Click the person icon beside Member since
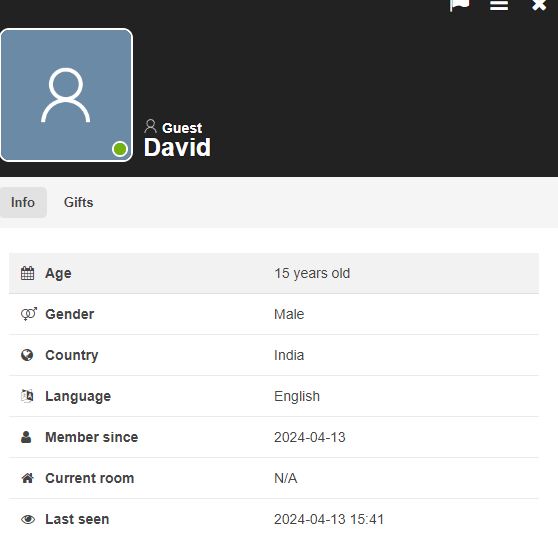558x547 pixels. point(26,437)
